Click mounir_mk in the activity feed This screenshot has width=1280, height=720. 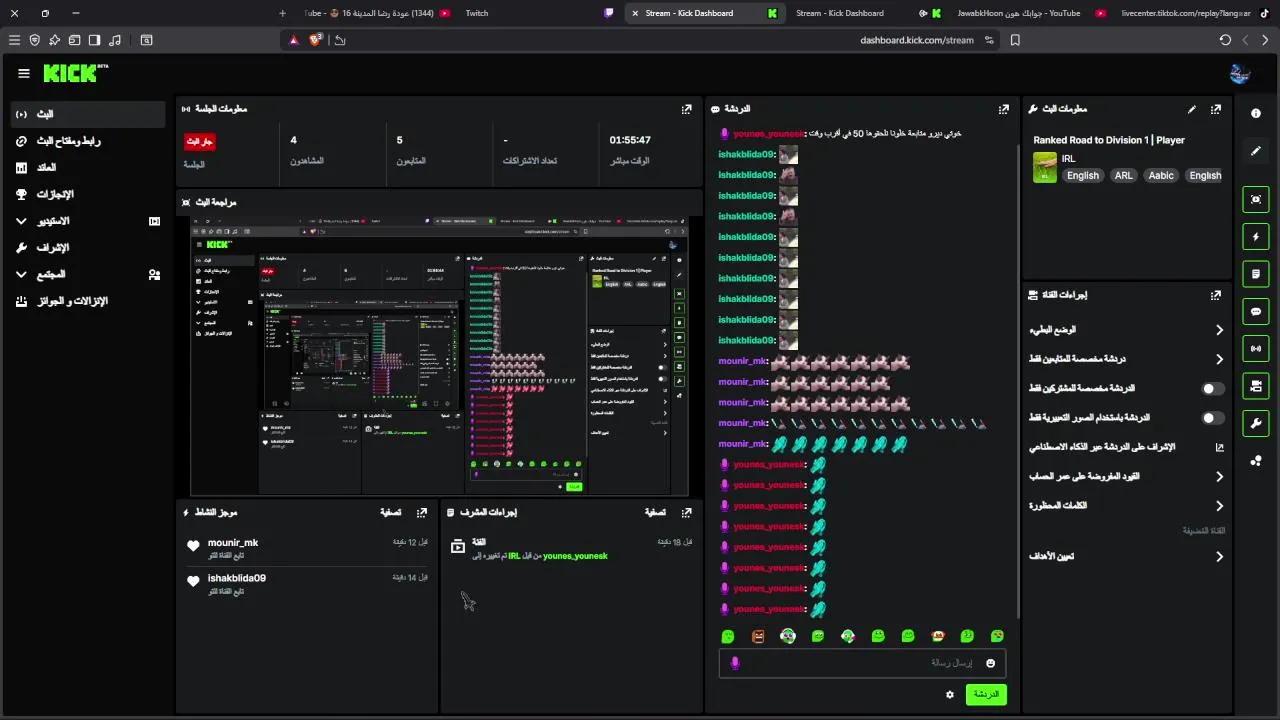233,543
